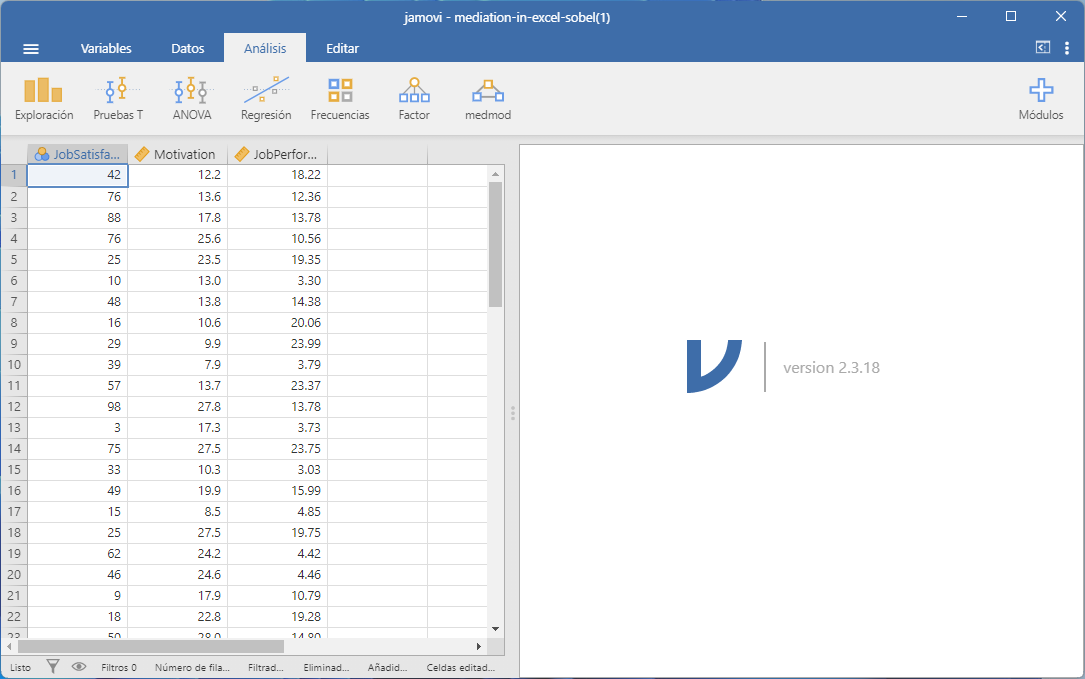
Task: Hide the results panel with the collapse icon
Action: pos(1042,48)
